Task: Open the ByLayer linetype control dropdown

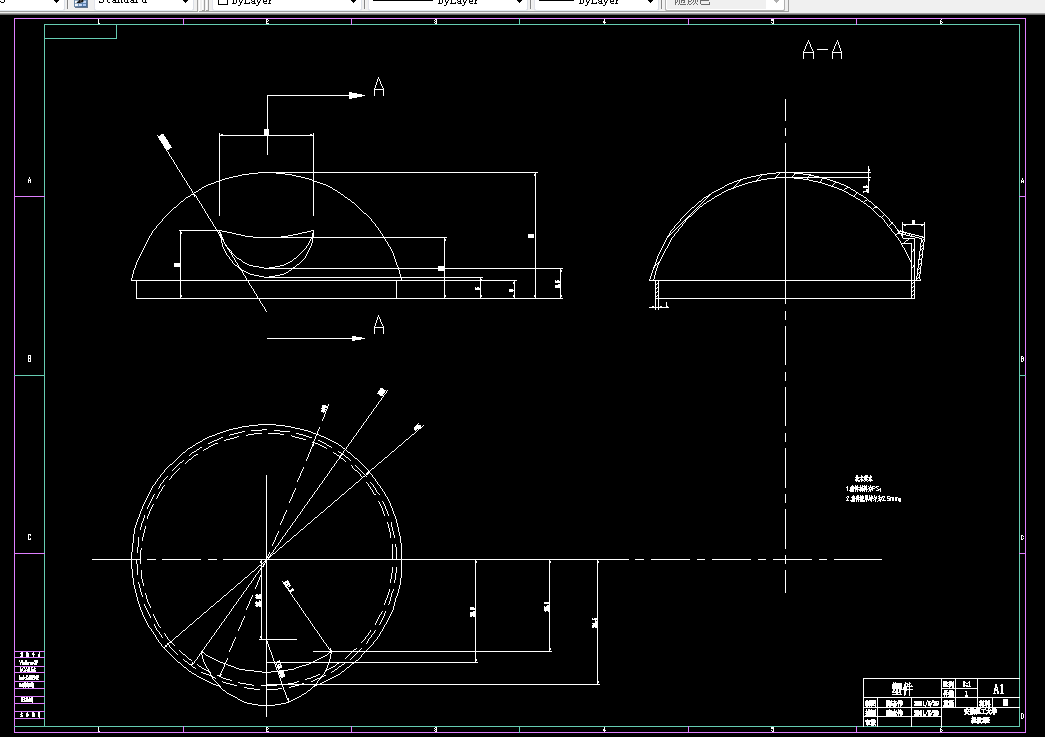Action: coord(447,3)
